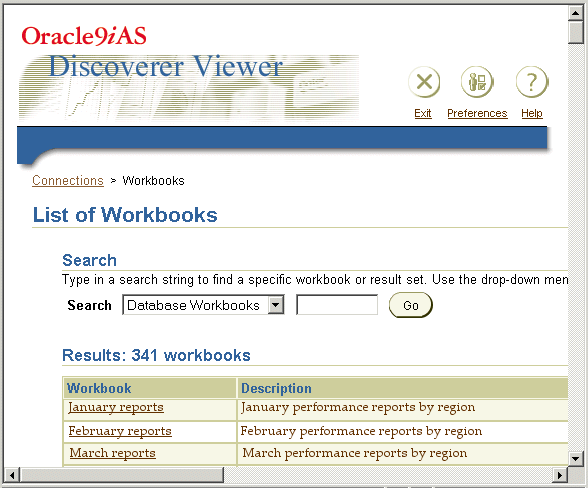Click the vertical scrollbar thumb

point(576,33)
